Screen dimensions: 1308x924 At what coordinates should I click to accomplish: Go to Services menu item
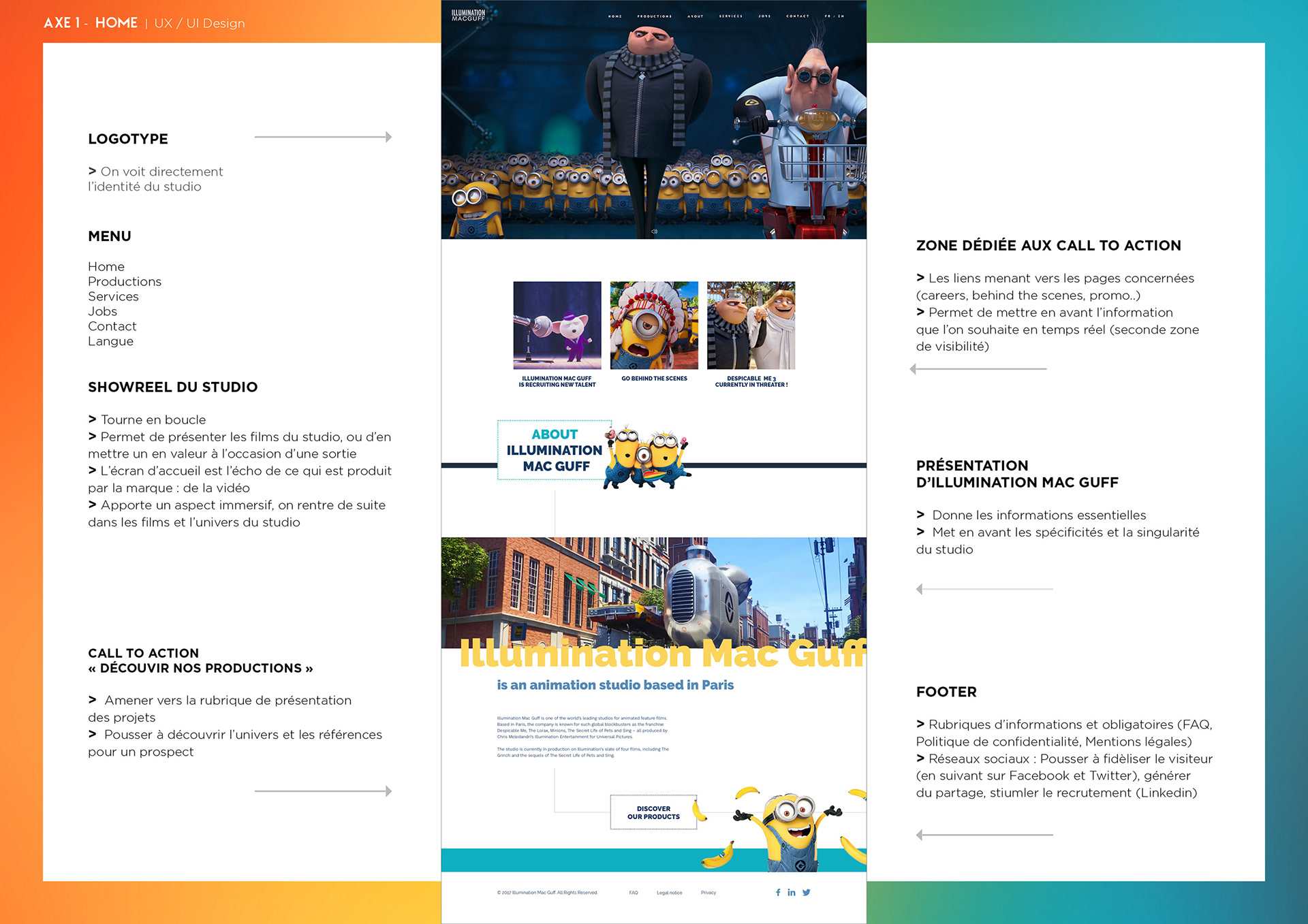(730, 16)
